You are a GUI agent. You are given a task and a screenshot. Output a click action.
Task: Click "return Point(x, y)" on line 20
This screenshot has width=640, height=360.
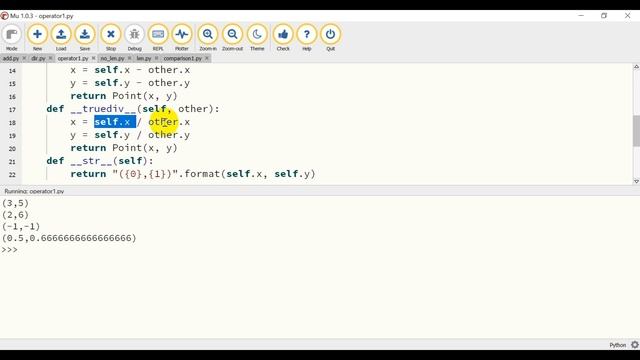(x=124, y=148)
